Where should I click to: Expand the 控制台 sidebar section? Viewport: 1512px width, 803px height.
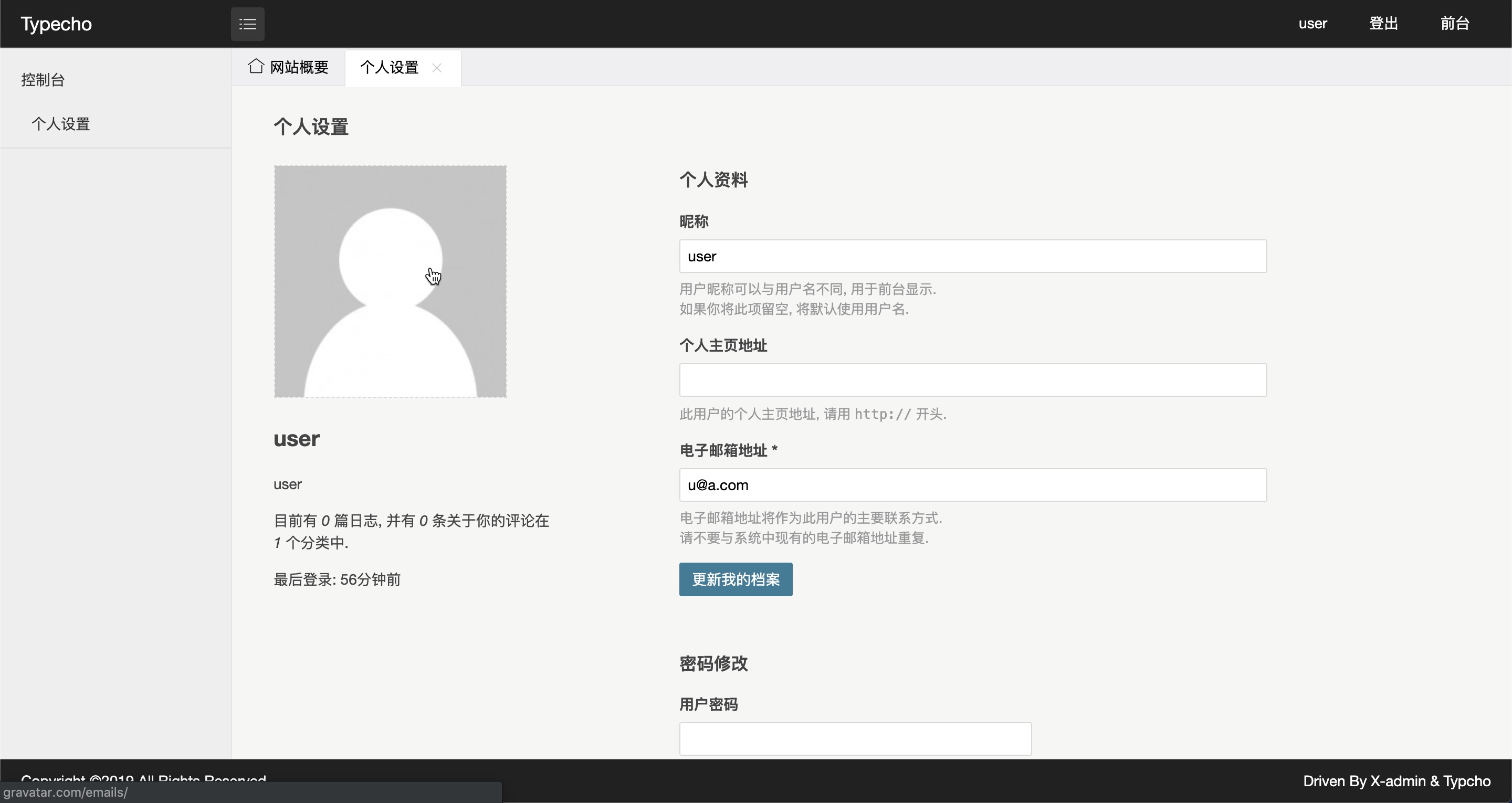(43, 80)
